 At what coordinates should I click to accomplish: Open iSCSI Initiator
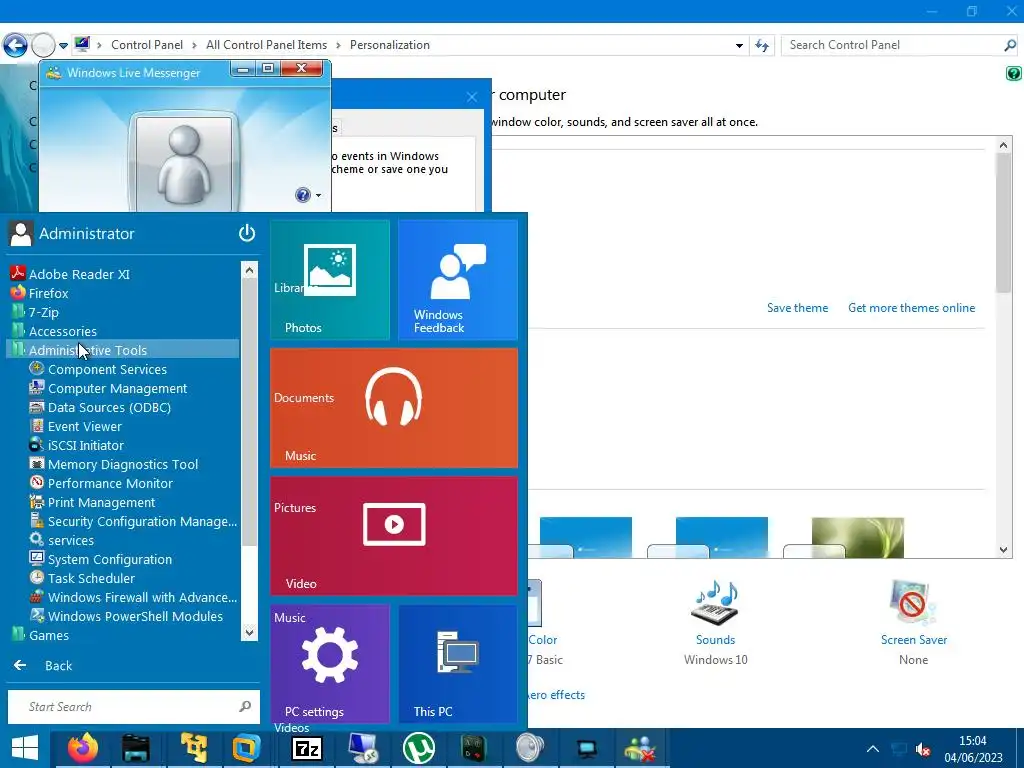86,445
